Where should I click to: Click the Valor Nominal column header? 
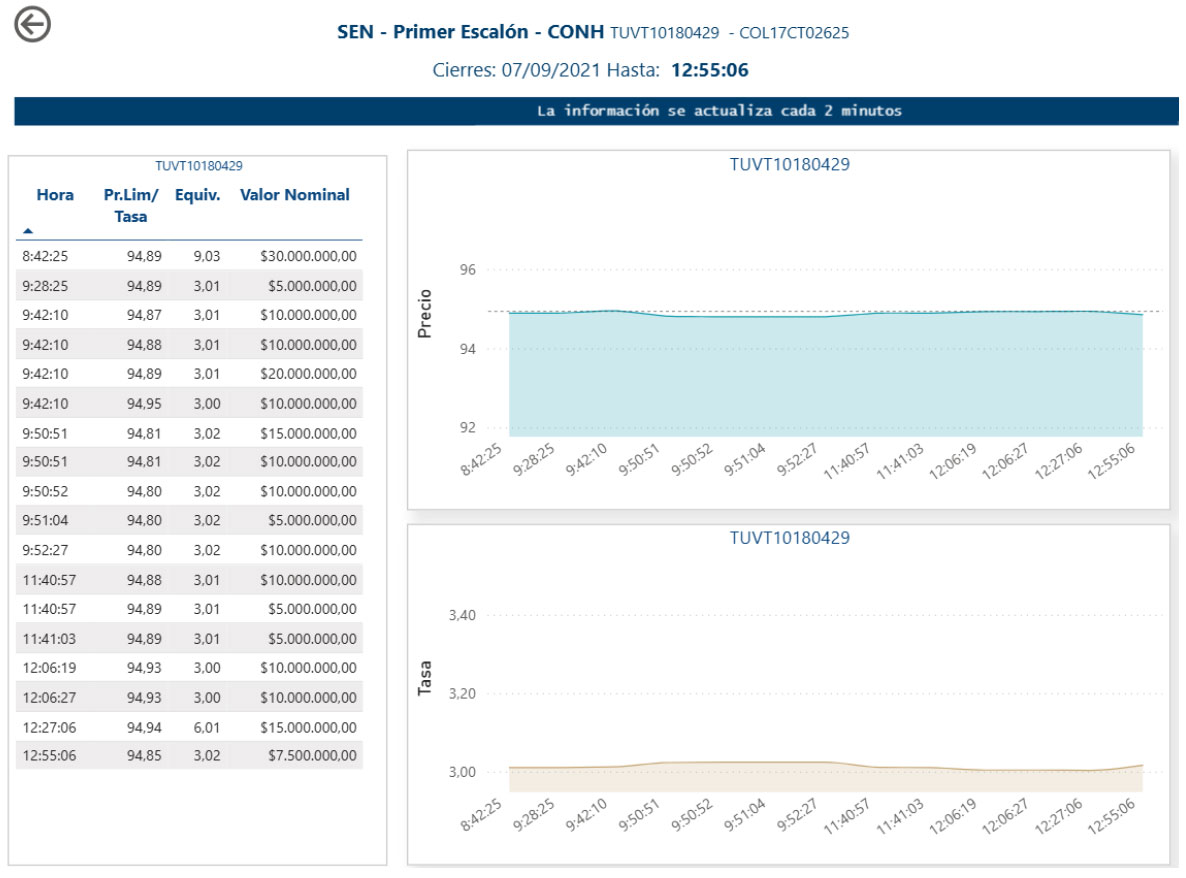(x=294, y=195)
